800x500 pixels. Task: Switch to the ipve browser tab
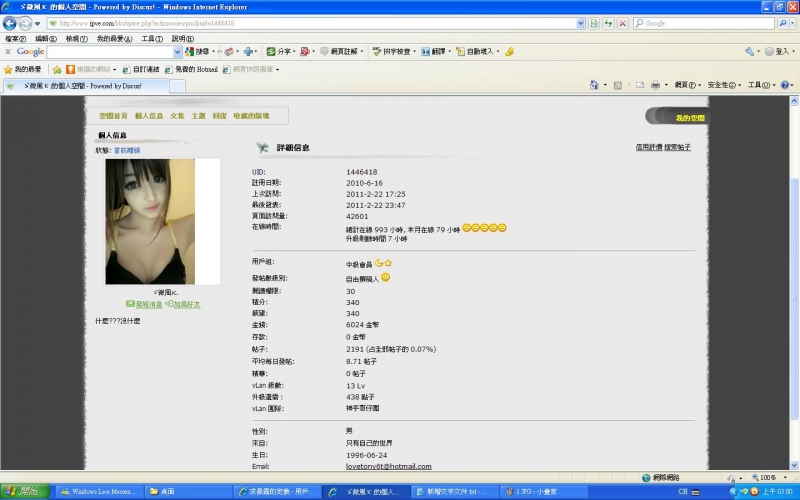coord(86,86)
